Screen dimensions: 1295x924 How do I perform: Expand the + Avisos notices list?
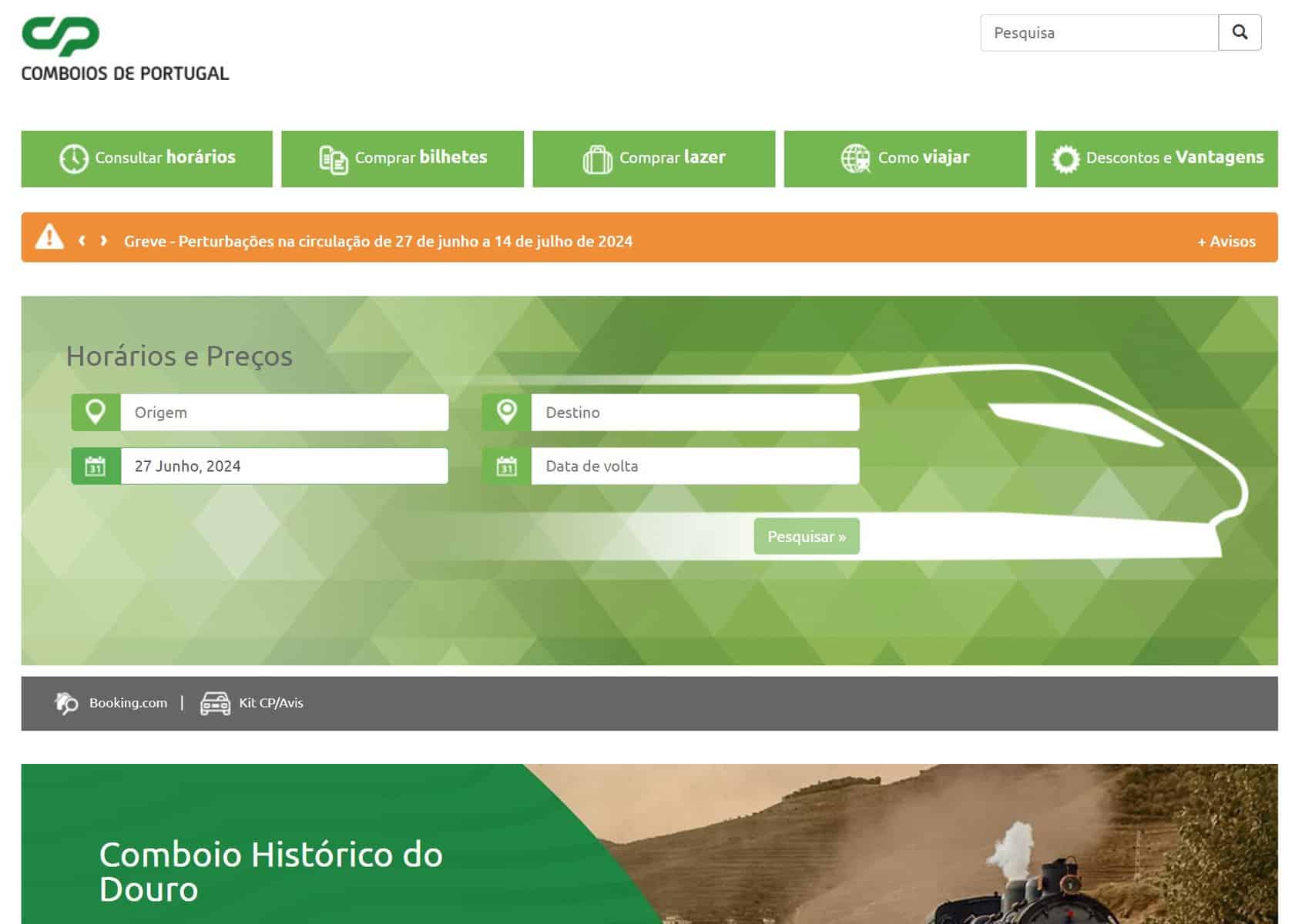[1226, 242]
